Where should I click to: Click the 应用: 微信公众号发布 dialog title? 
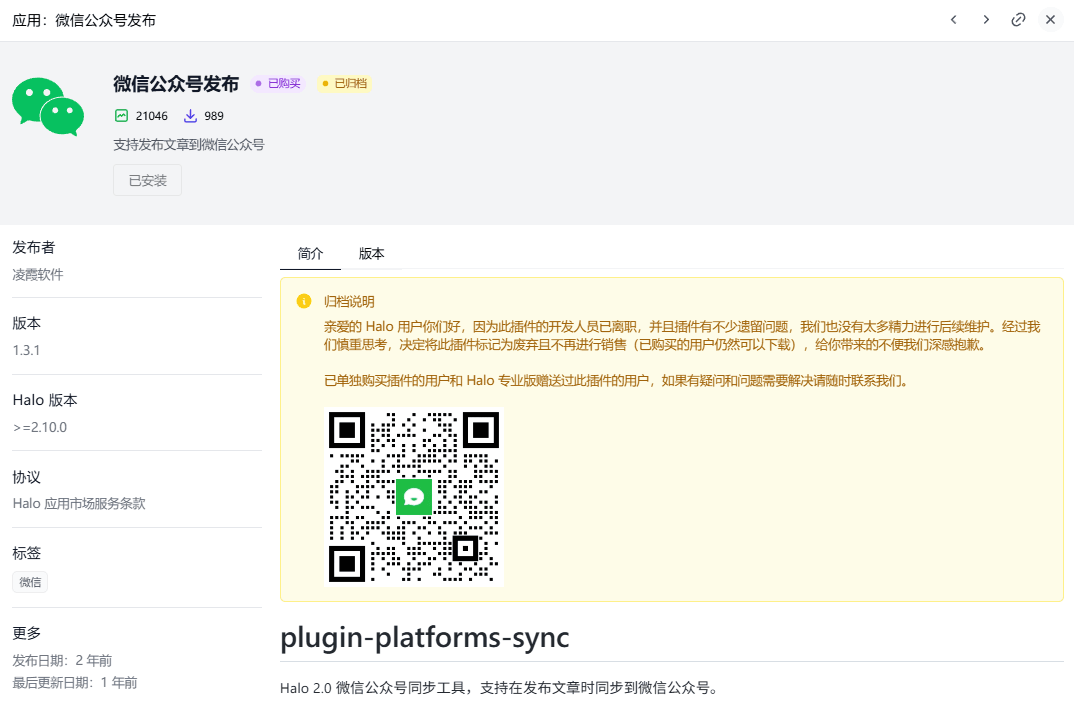click(x=84, y=21)
